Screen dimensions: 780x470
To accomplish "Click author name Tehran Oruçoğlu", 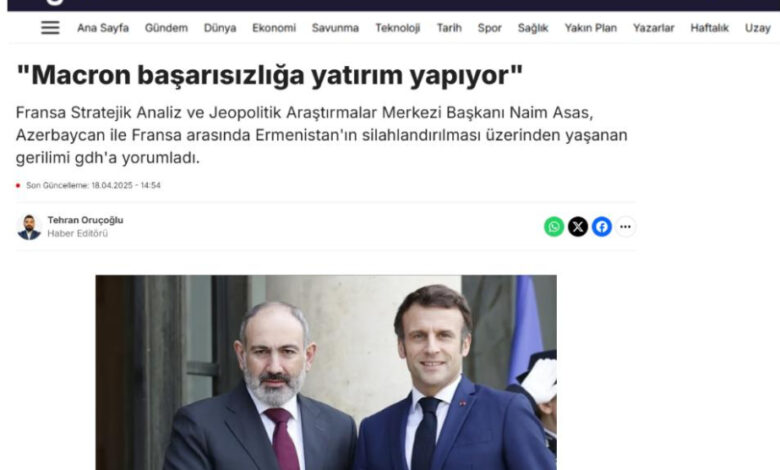I will click(x=85, y=220).
